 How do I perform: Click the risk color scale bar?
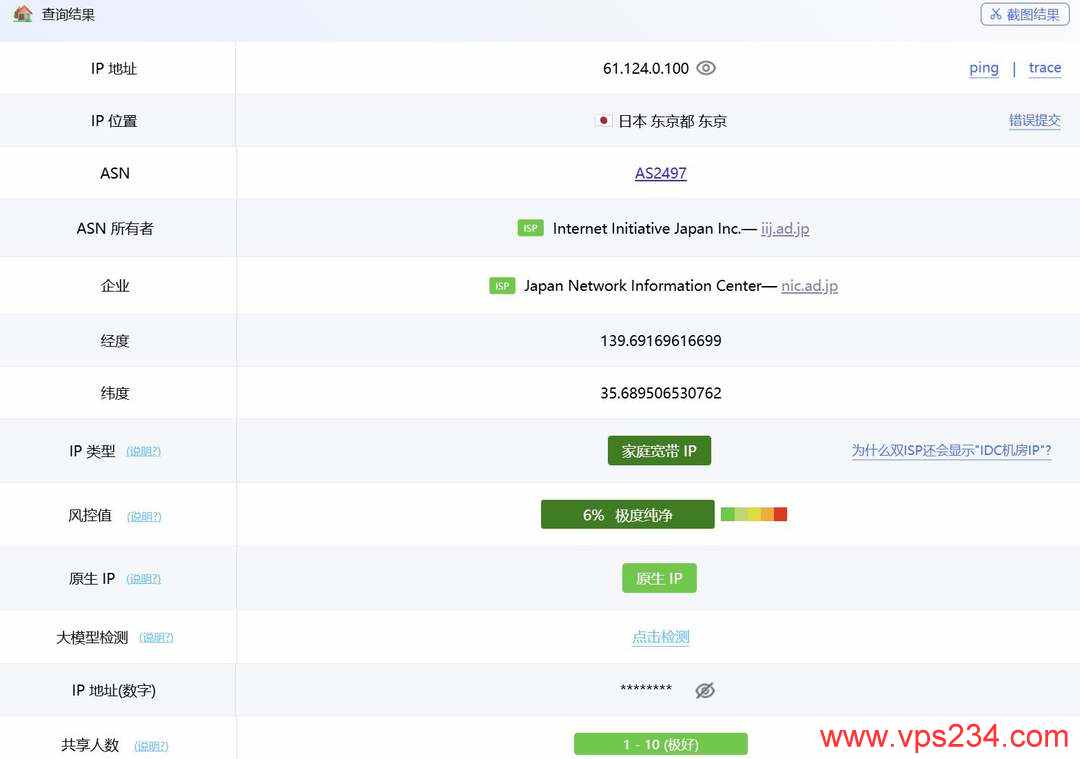point(754,514)
